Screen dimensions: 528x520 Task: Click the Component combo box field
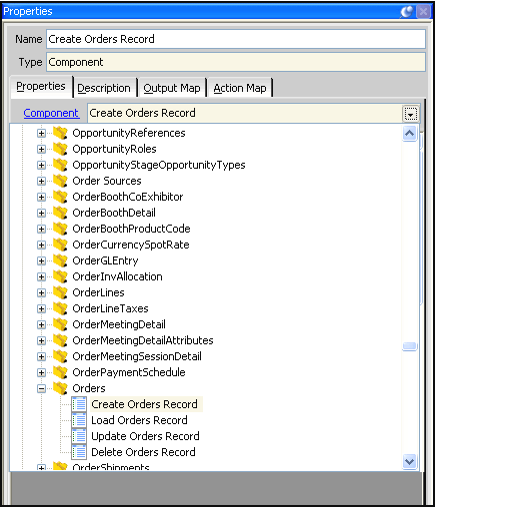(x=244, y=113)
